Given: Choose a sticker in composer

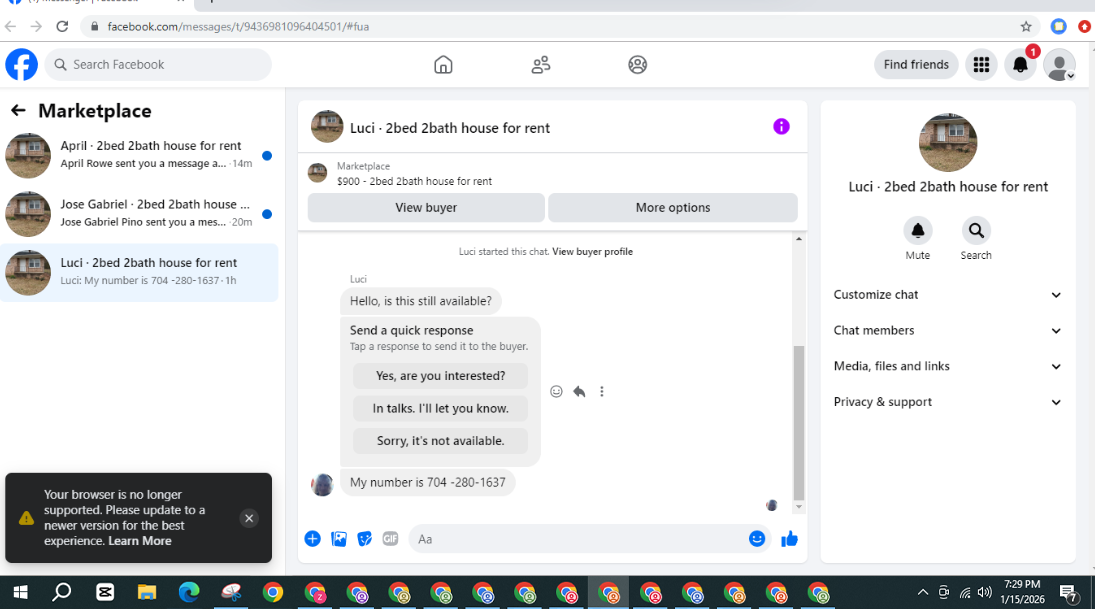Looking at the screenshot, I should (x=365, y=539).
